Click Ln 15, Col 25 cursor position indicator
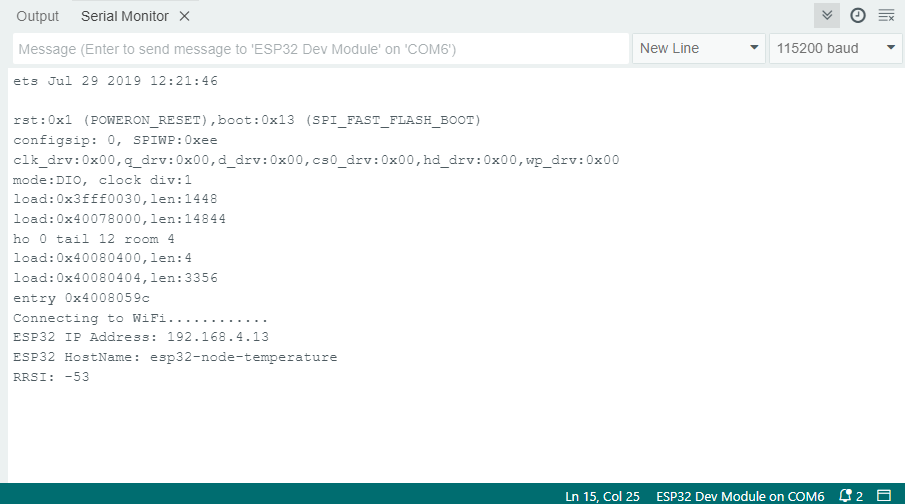 tap(602, 496)
